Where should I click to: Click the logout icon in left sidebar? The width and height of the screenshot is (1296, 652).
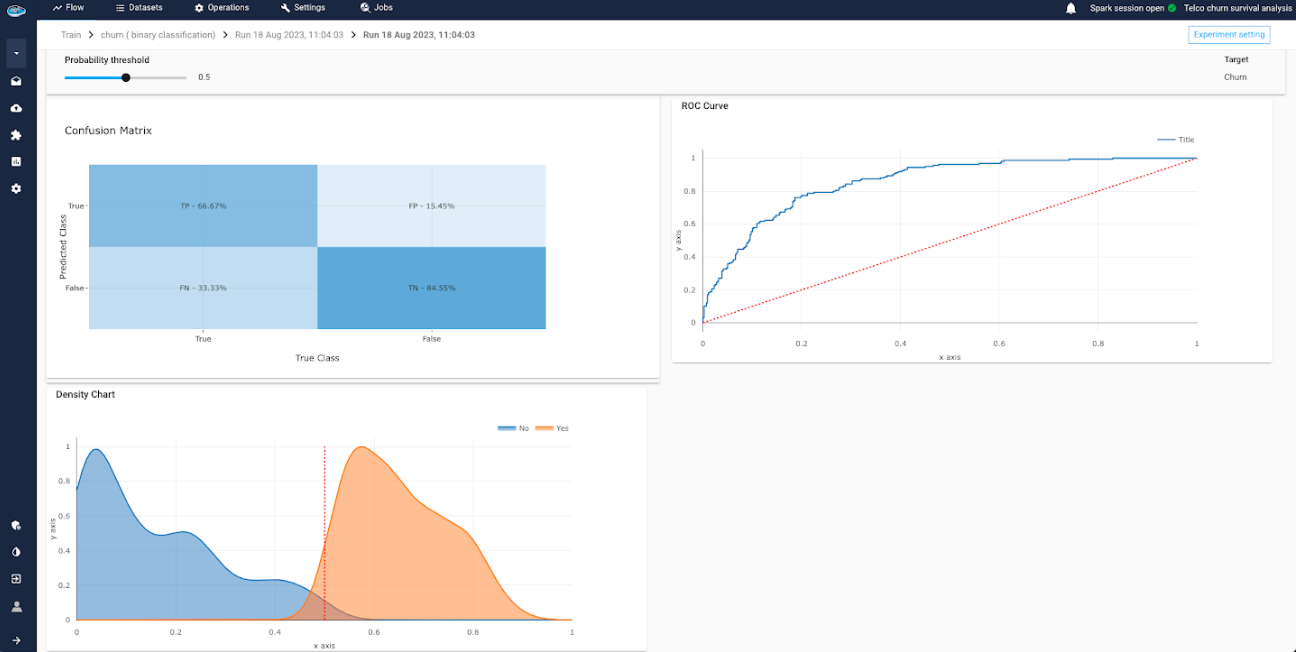16,579
